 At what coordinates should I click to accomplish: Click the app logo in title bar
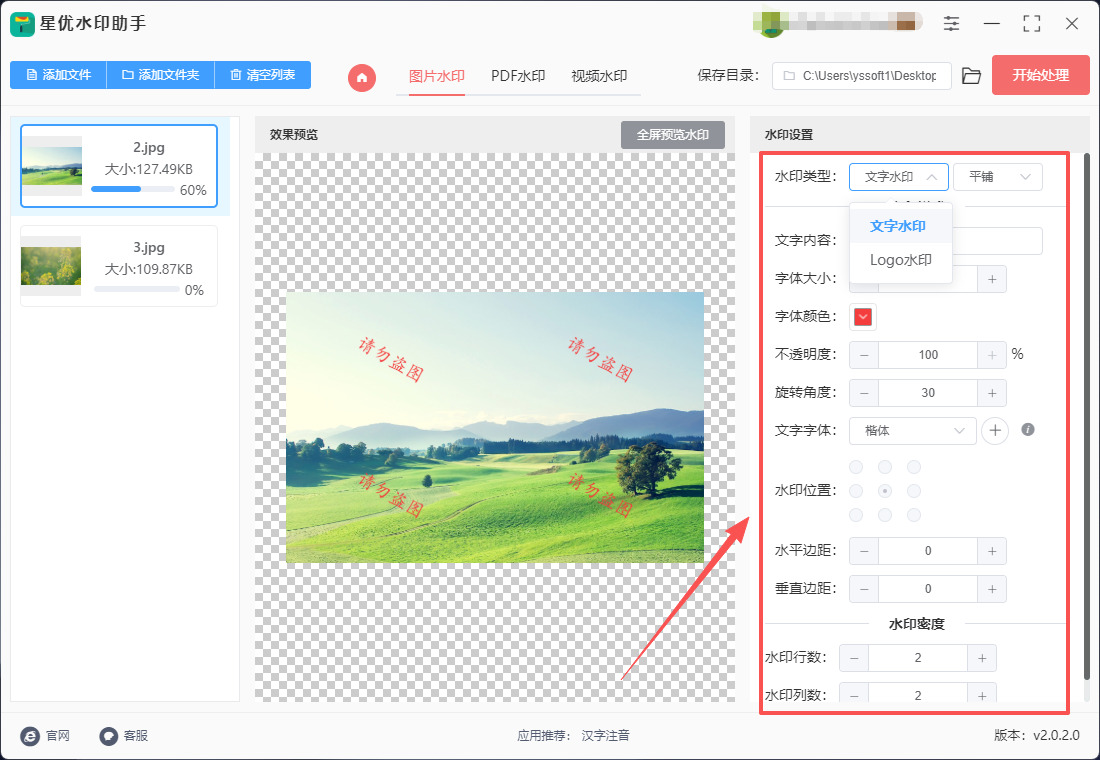click(22, 24)
